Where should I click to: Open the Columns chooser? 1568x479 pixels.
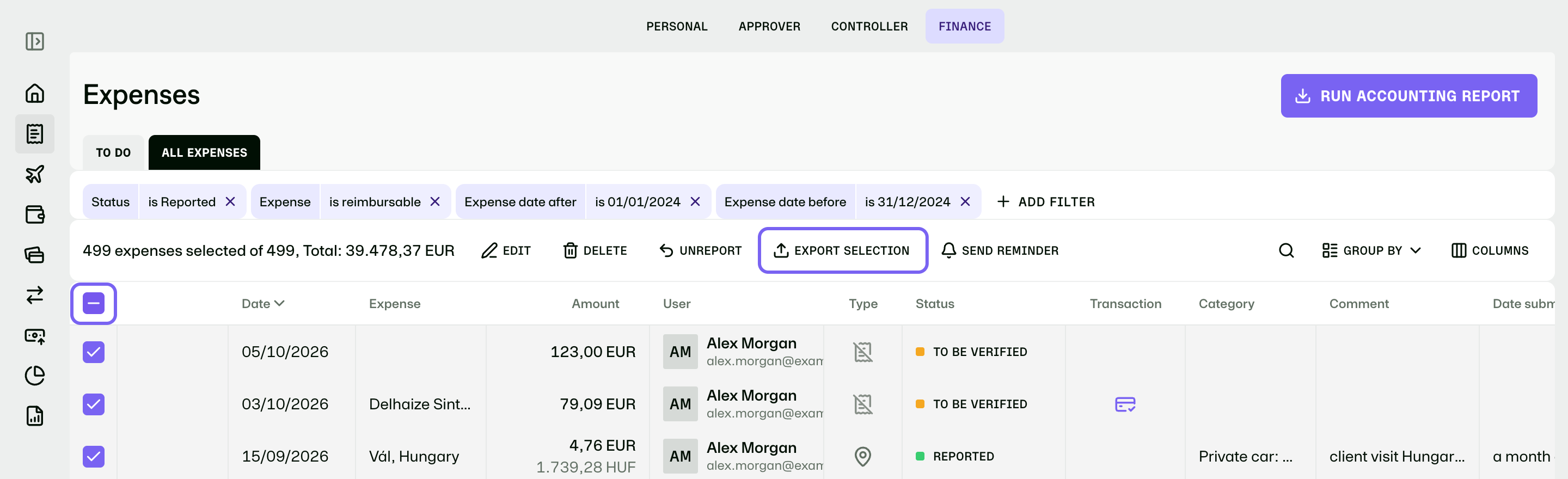[x=1490, y=250]
